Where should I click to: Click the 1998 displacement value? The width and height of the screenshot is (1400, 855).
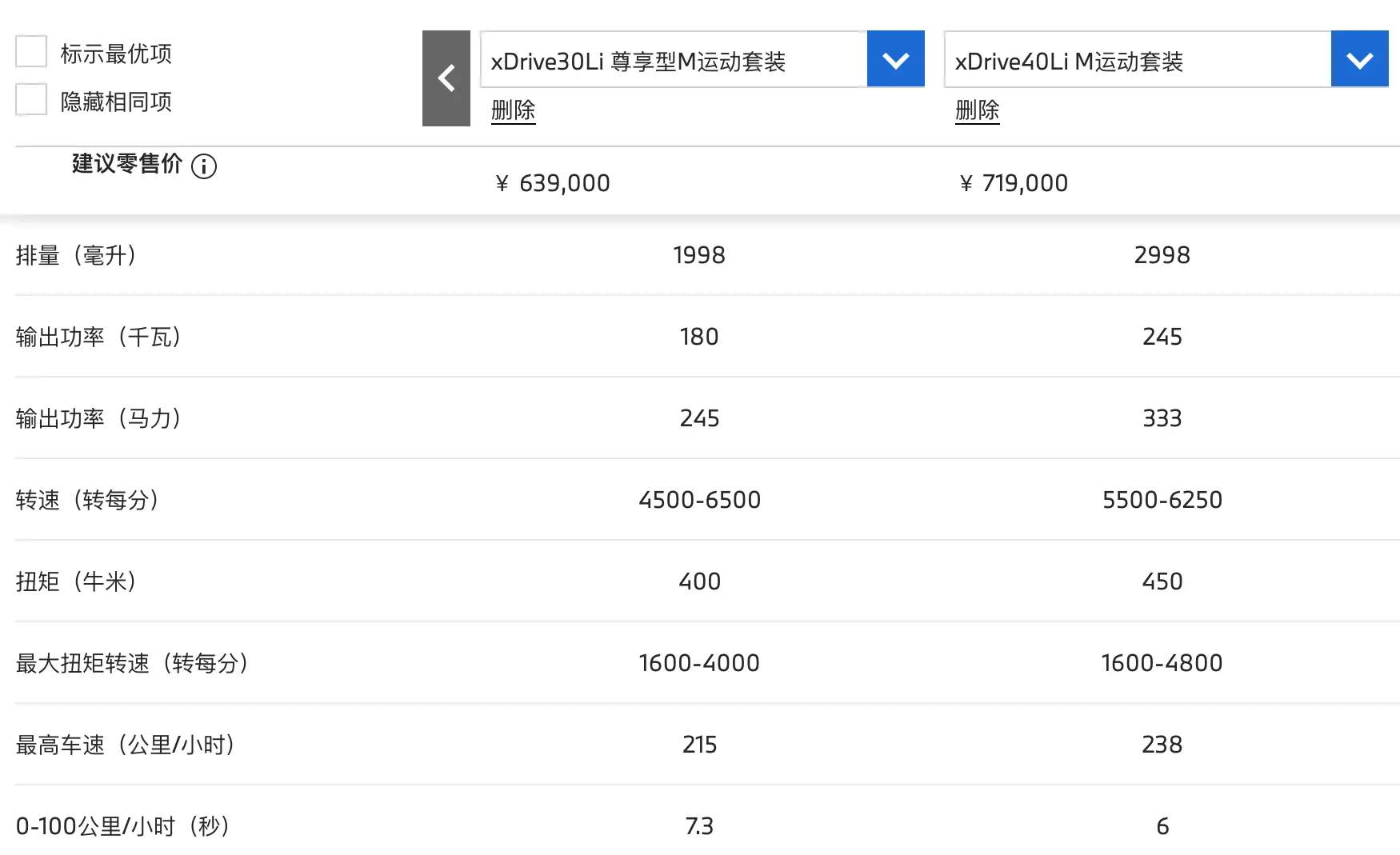pos(699,255)
